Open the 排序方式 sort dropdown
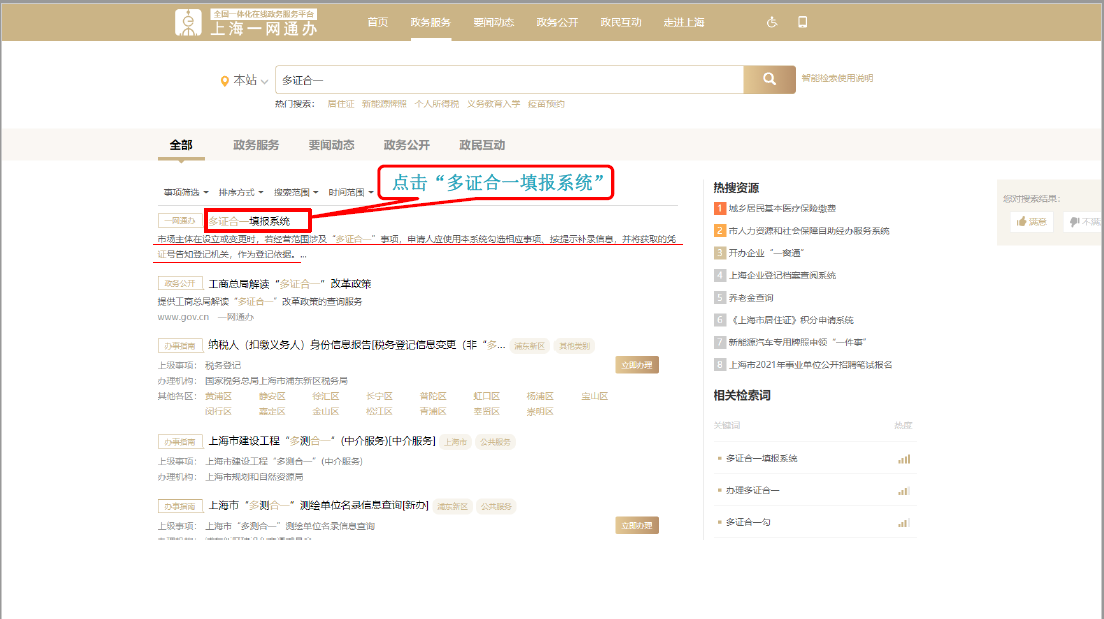 point(240,192)
